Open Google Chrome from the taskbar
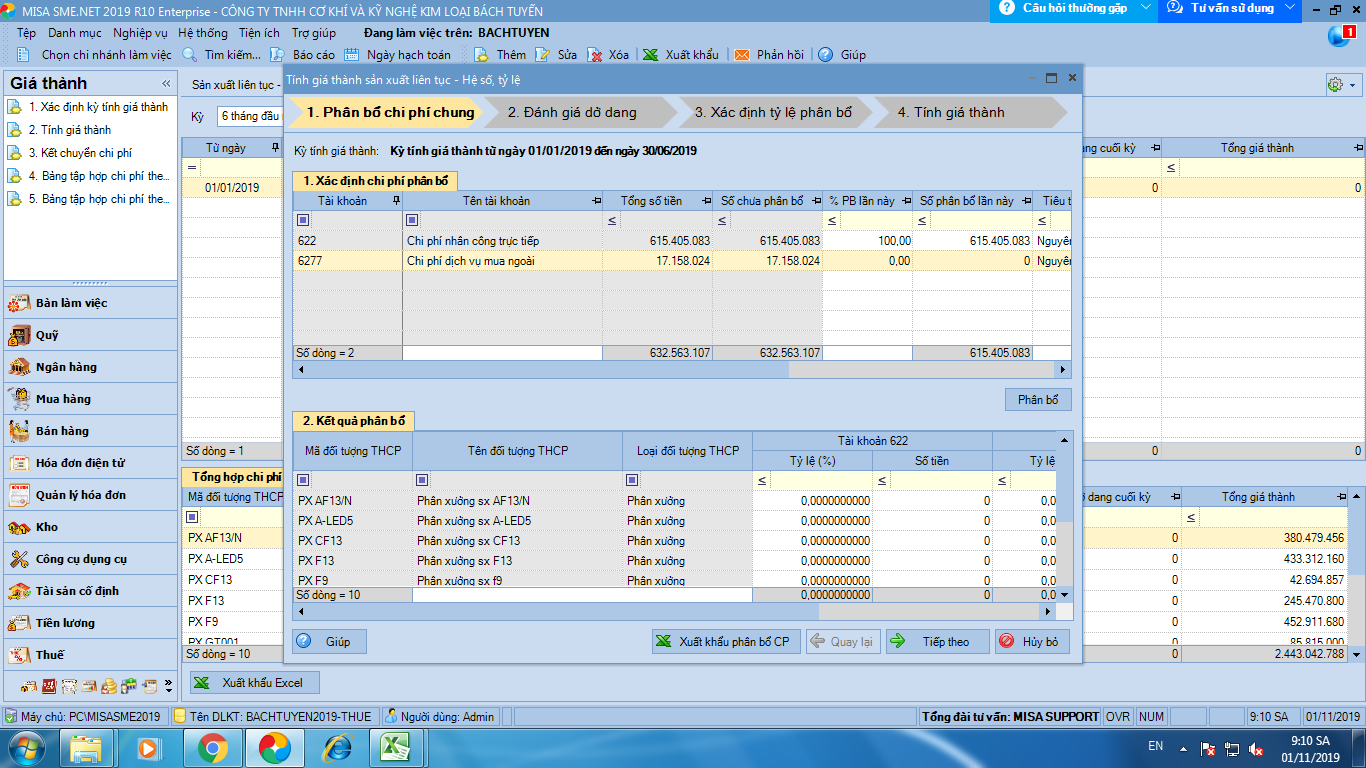The width and height of the screenshot is (1366, 768). tap(212, 747)
